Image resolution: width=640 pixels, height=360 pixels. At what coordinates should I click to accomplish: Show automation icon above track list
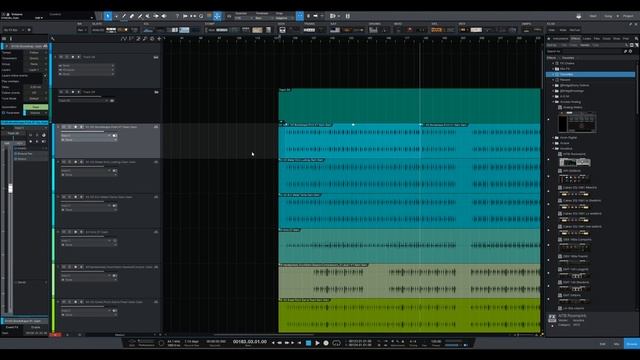coord(124,39)
